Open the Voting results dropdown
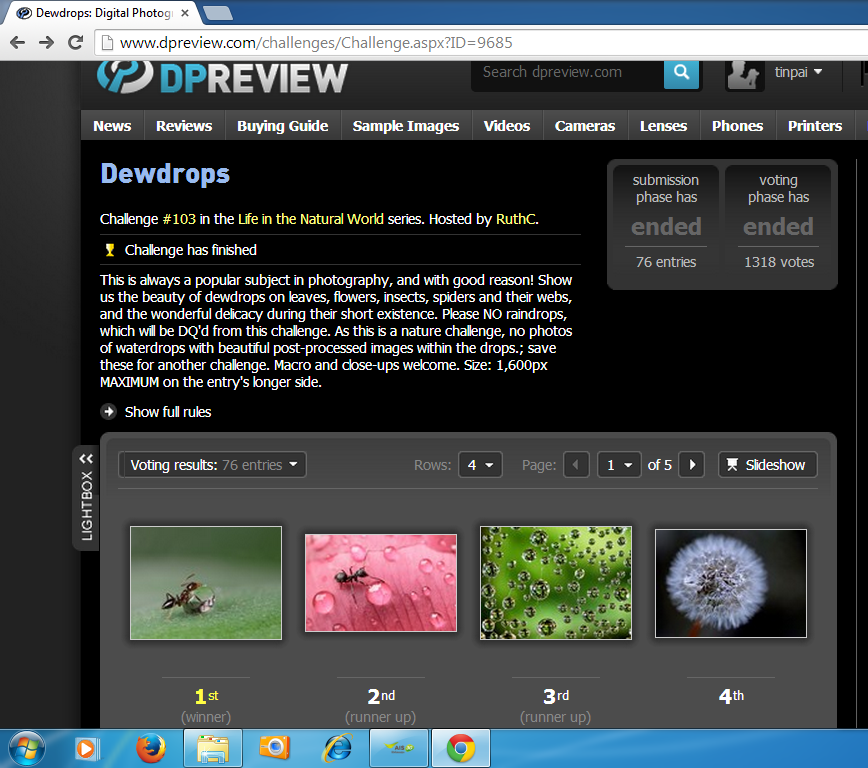The height and width of the screenshot is (768, 868). coord(212,465)
